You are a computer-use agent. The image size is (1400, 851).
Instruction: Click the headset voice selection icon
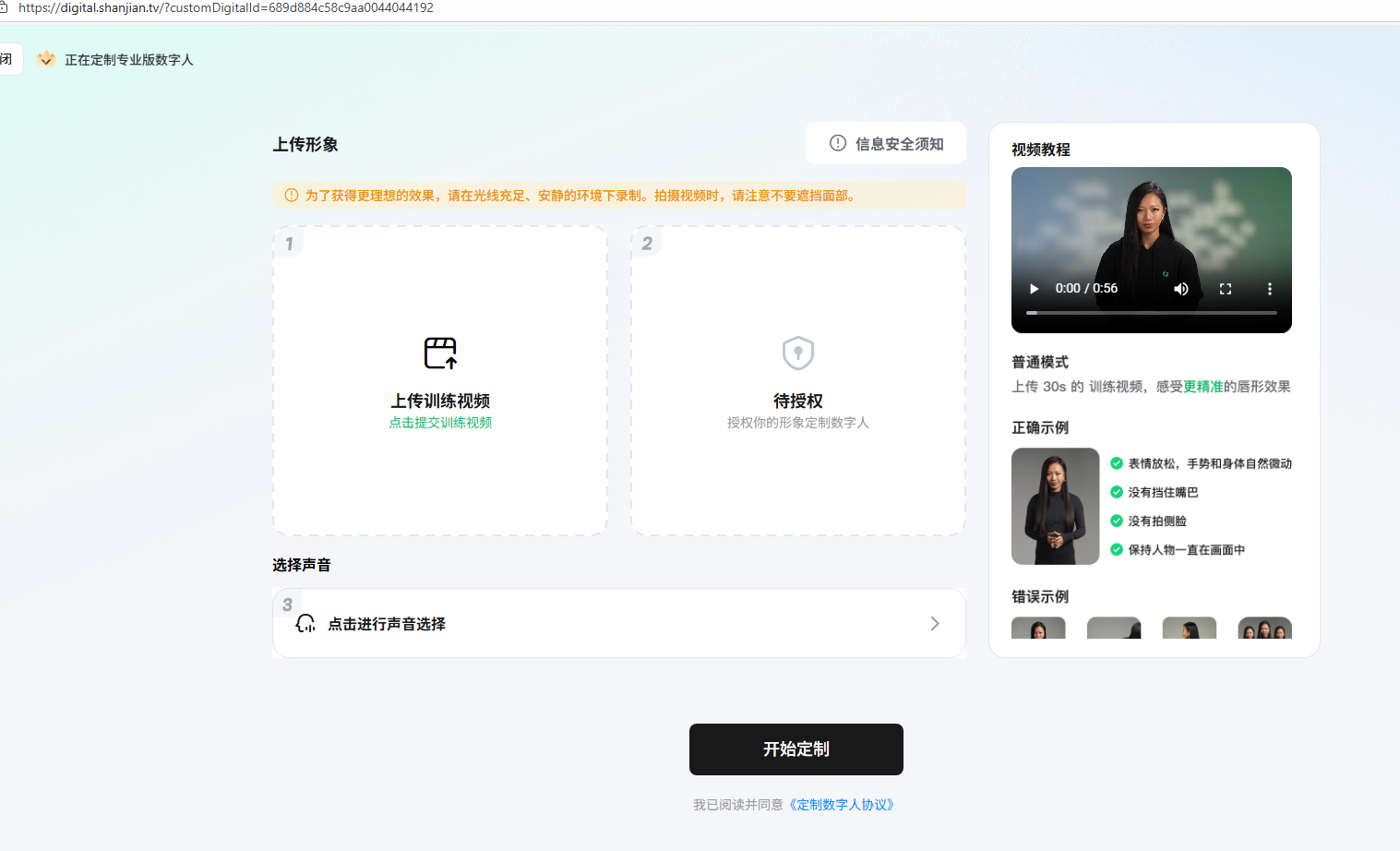click(x=305, y=624)
